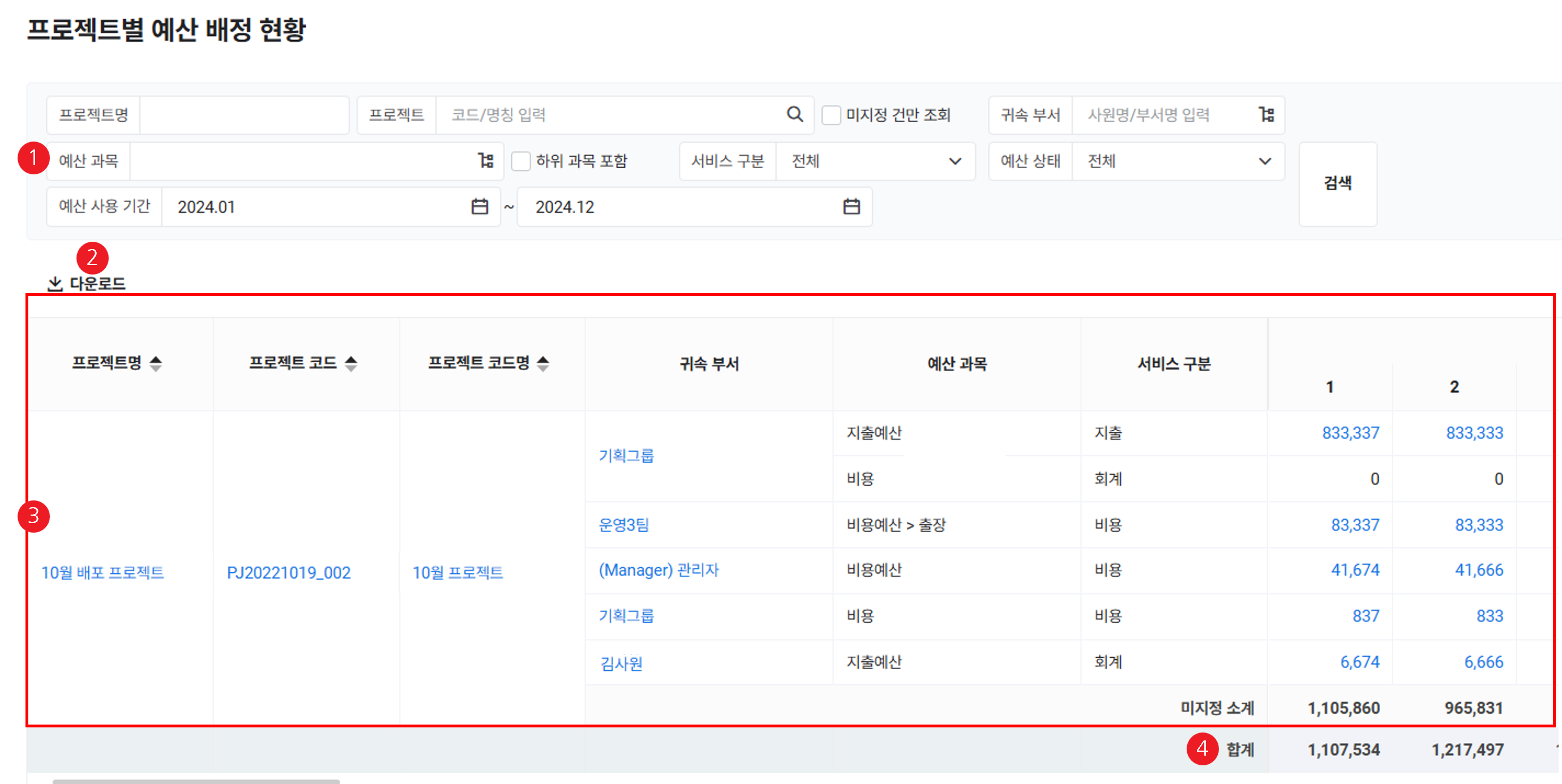
Task: Sort by 프로젝트 코드 column arrows
Action: [351, 363]
